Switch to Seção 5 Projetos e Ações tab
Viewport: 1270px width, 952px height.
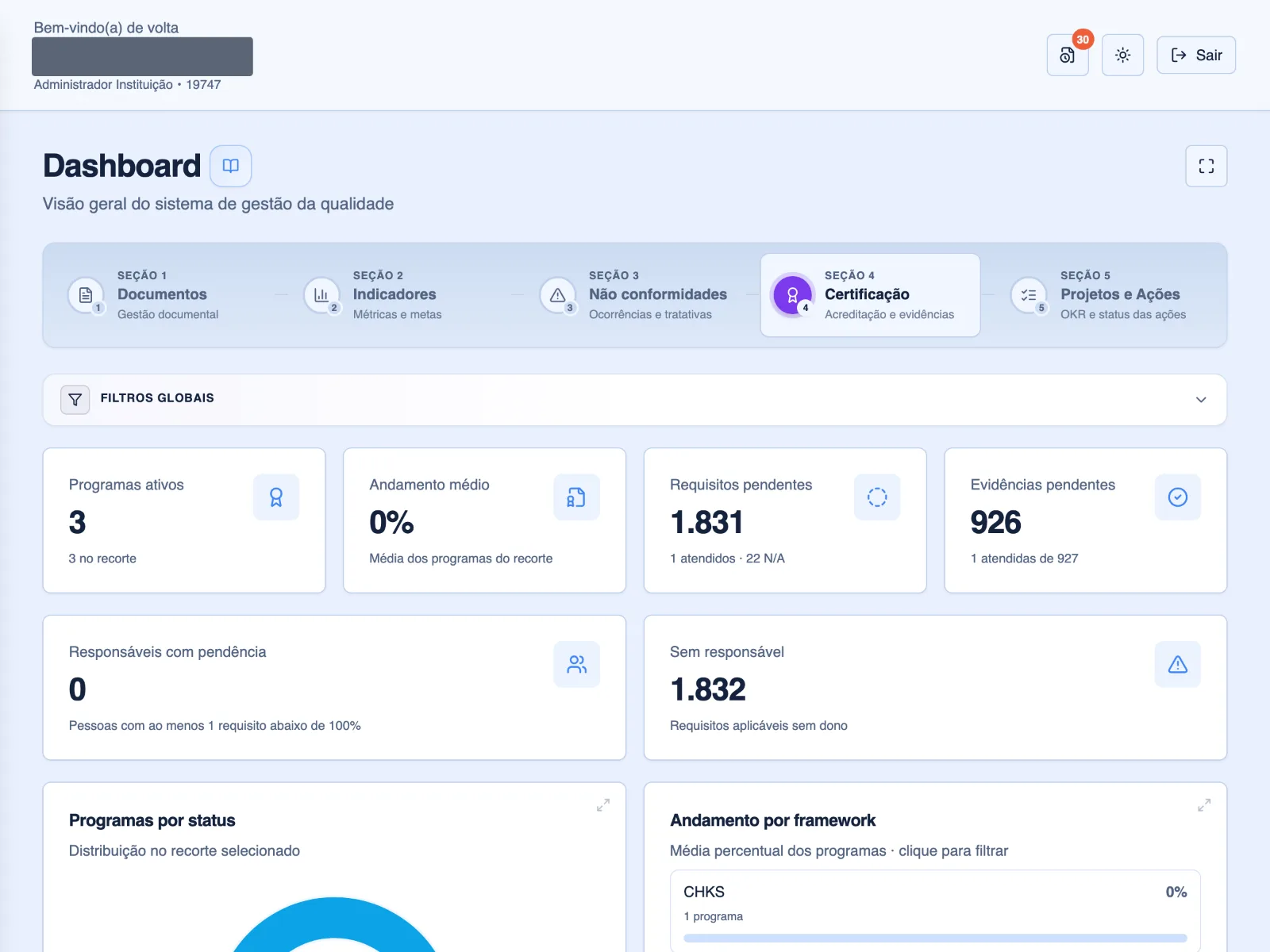[x=1106, y=295]
